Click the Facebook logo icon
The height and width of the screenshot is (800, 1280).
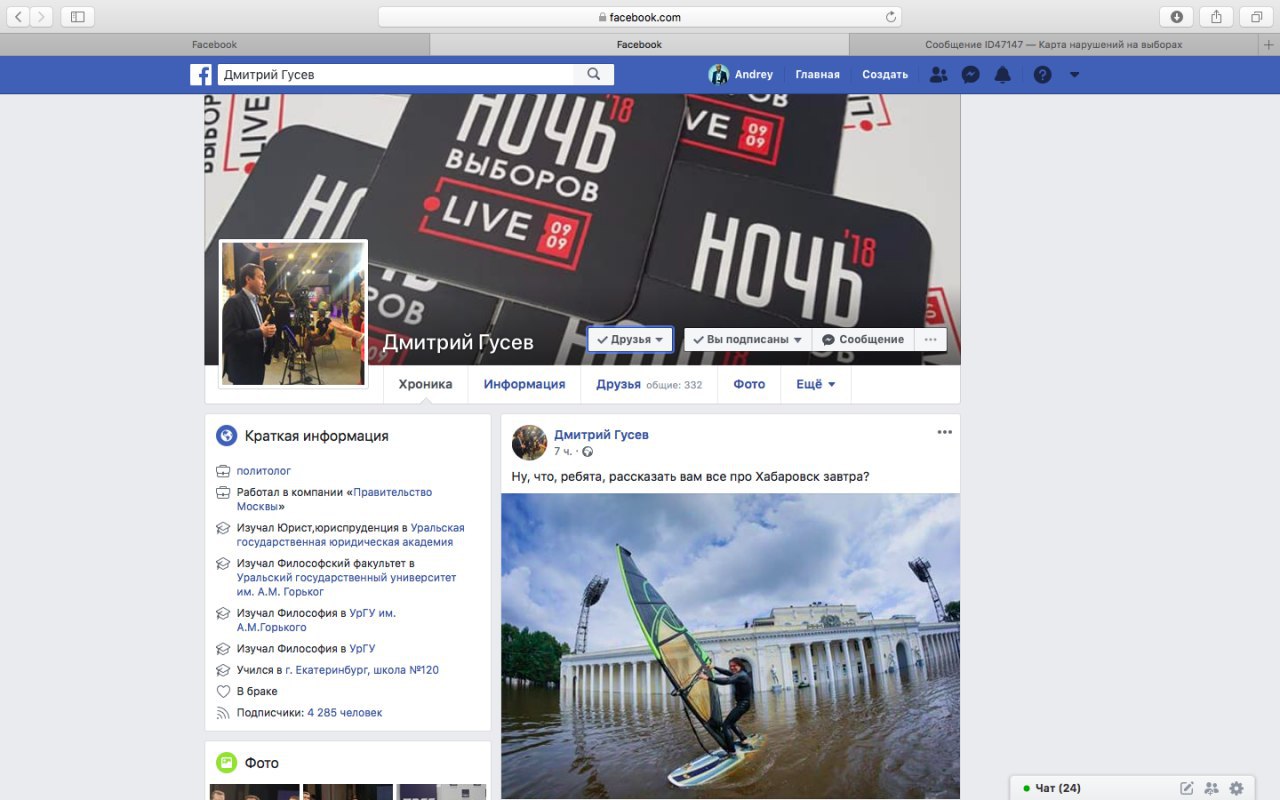point(201,74)
